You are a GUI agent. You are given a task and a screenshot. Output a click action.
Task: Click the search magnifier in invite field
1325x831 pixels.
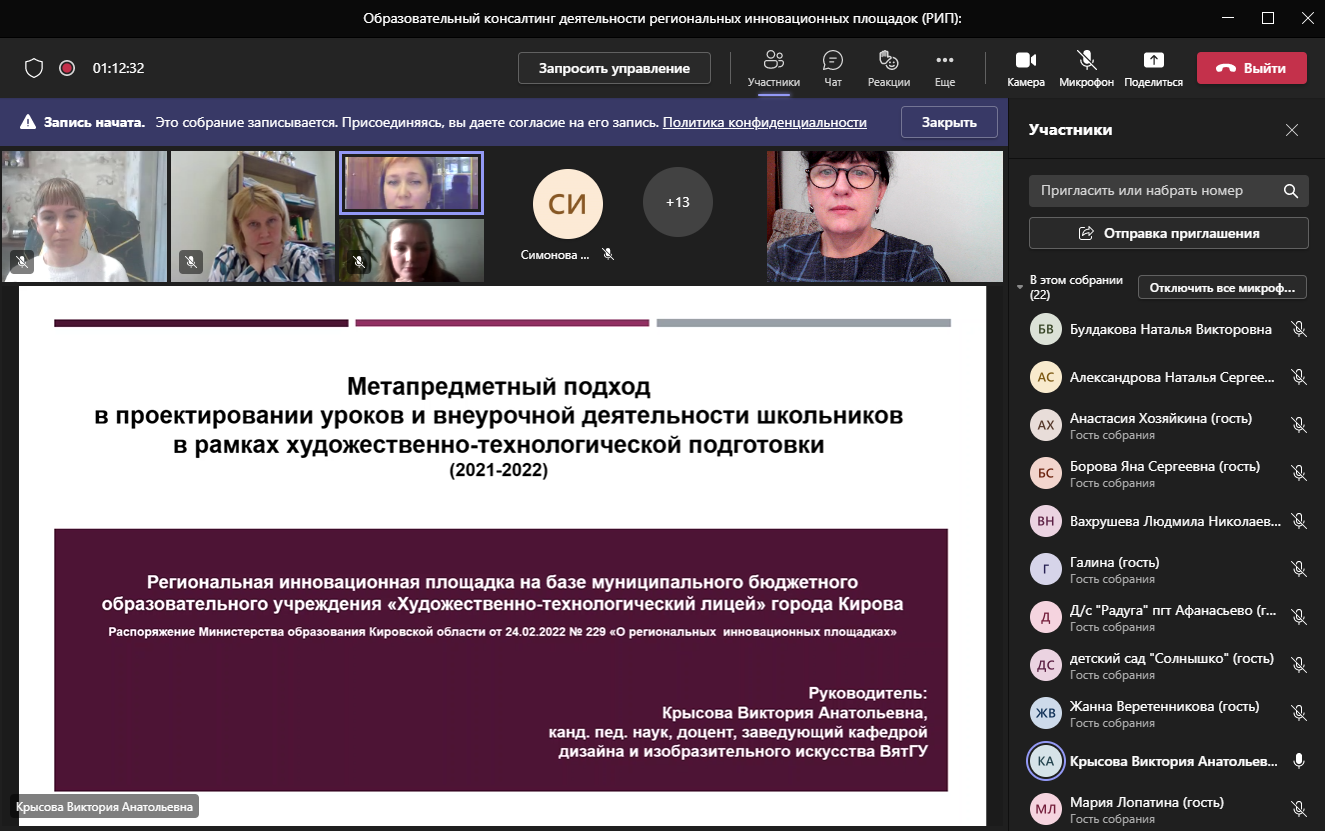pos(1291,190)
